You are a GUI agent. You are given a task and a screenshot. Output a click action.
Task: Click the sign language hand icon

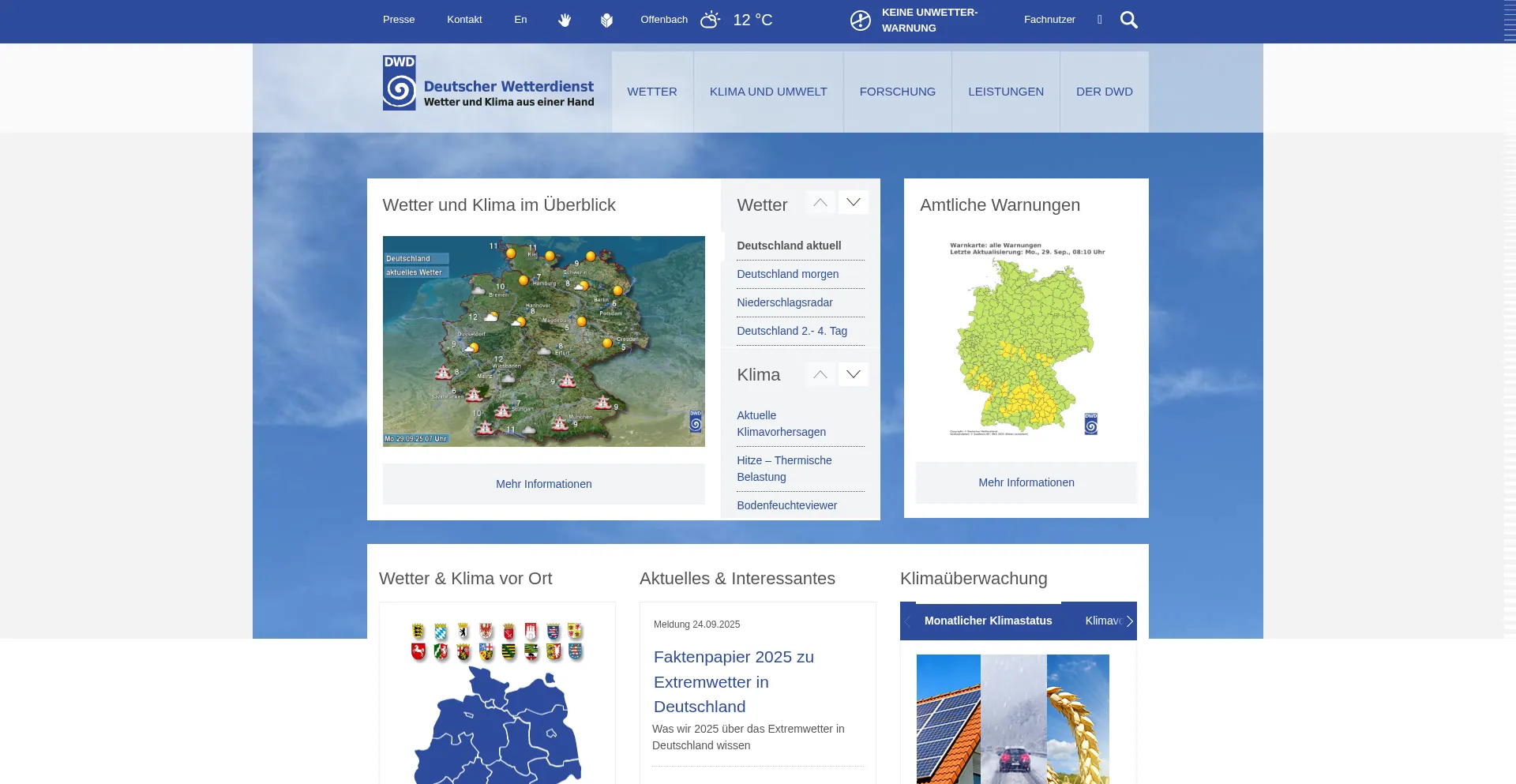tap(565, 20)
